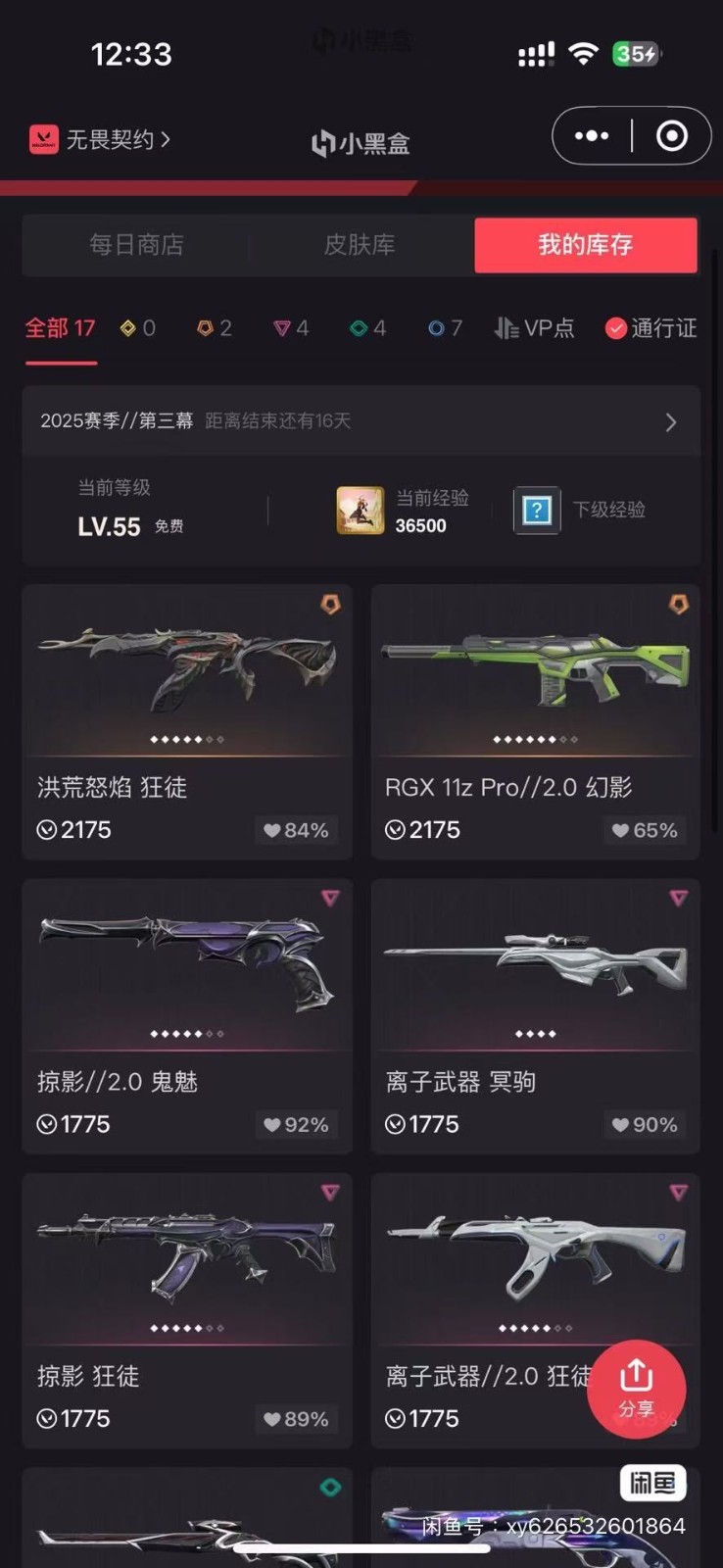Open the 掠影//2.0 鬼魅 skin card
The height and width of the screenshot is (1568, 723).
pos(187,1016)
